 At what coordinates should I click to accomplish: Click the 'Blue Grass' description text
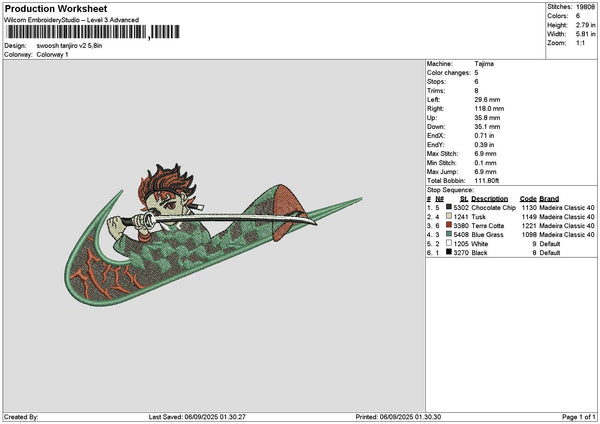(487, 235)
